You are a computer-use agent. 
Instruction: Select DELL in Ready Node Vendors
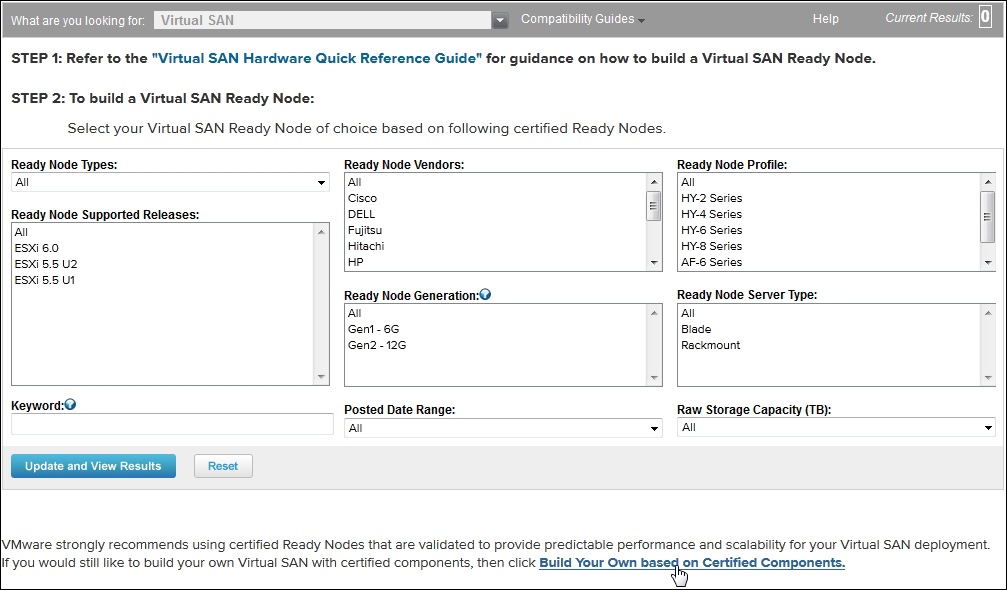tap(362, 214)
